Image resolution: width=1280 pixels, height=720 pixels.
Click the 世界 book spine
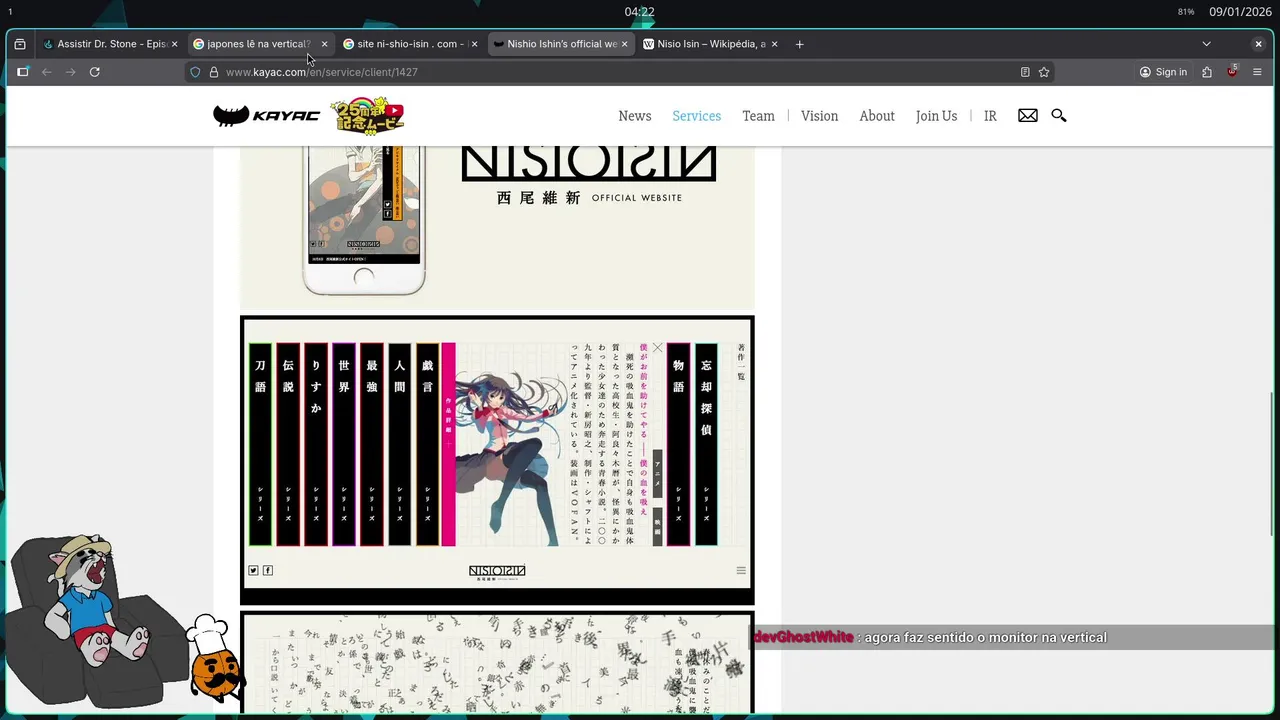click(344, 445)
